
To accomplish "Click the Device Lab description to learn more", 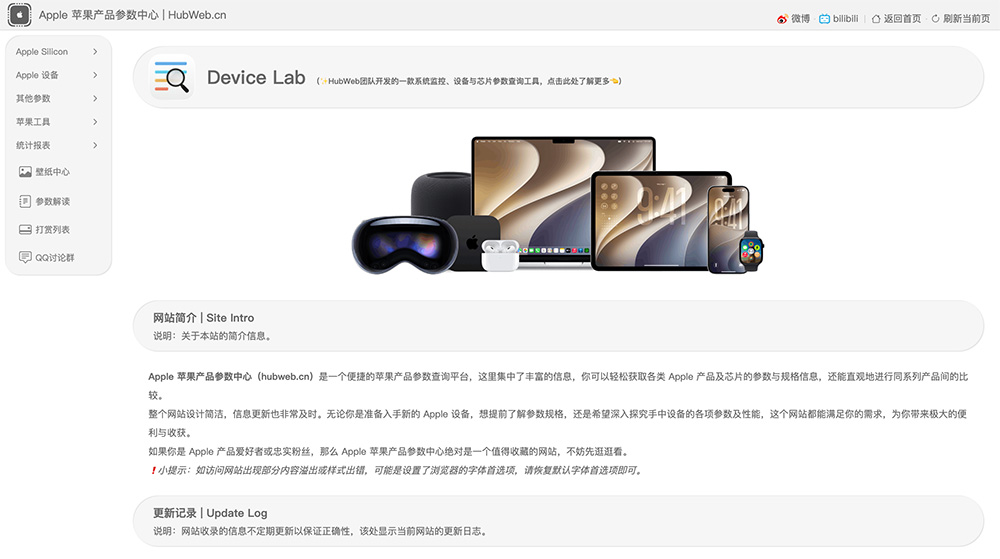I will pyautogui.click(x=469, y=81).
